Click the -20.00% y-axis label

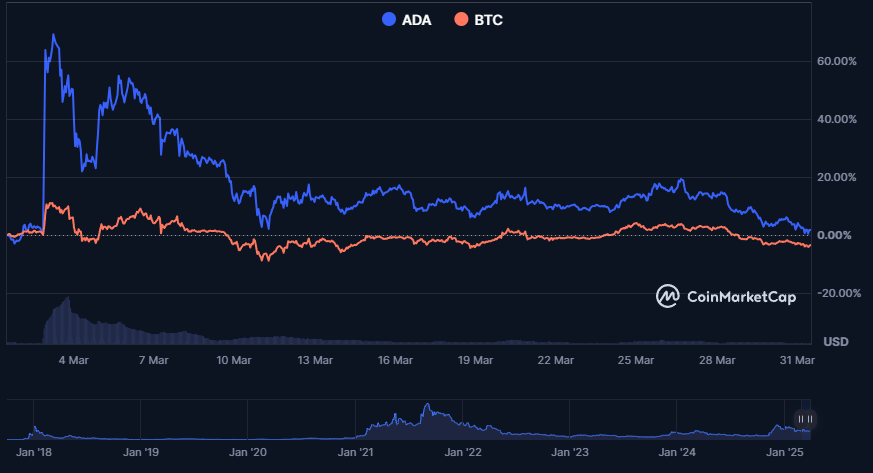point(838,293)
